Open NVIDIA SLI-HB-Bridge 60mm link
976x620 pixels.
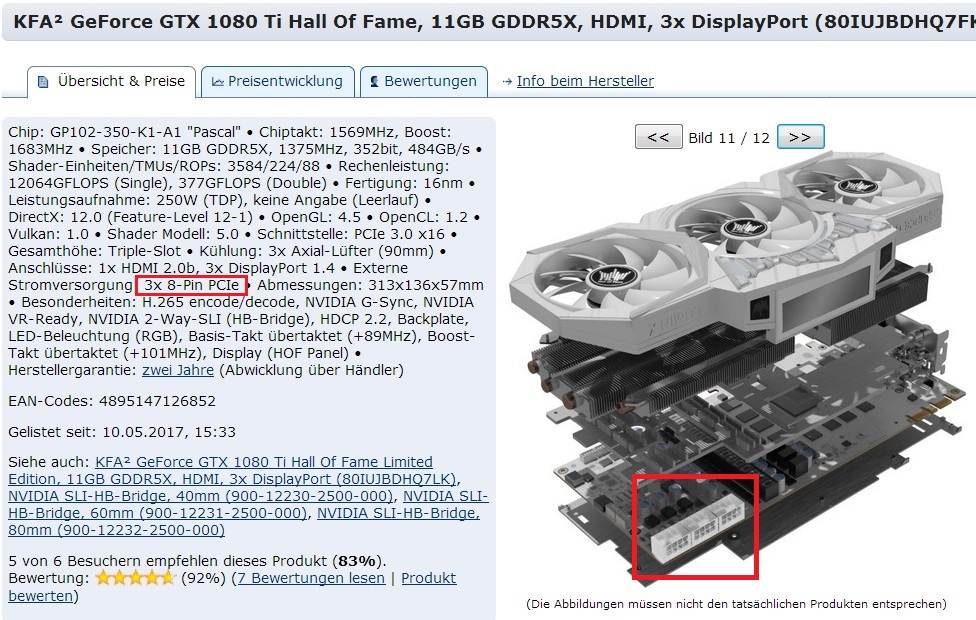[248, 505]
